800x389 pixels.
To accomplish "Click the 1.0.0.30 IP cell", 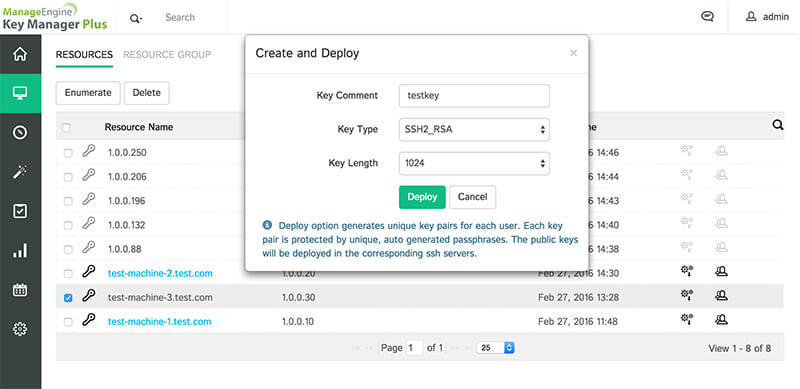I will tap(298, 297).
